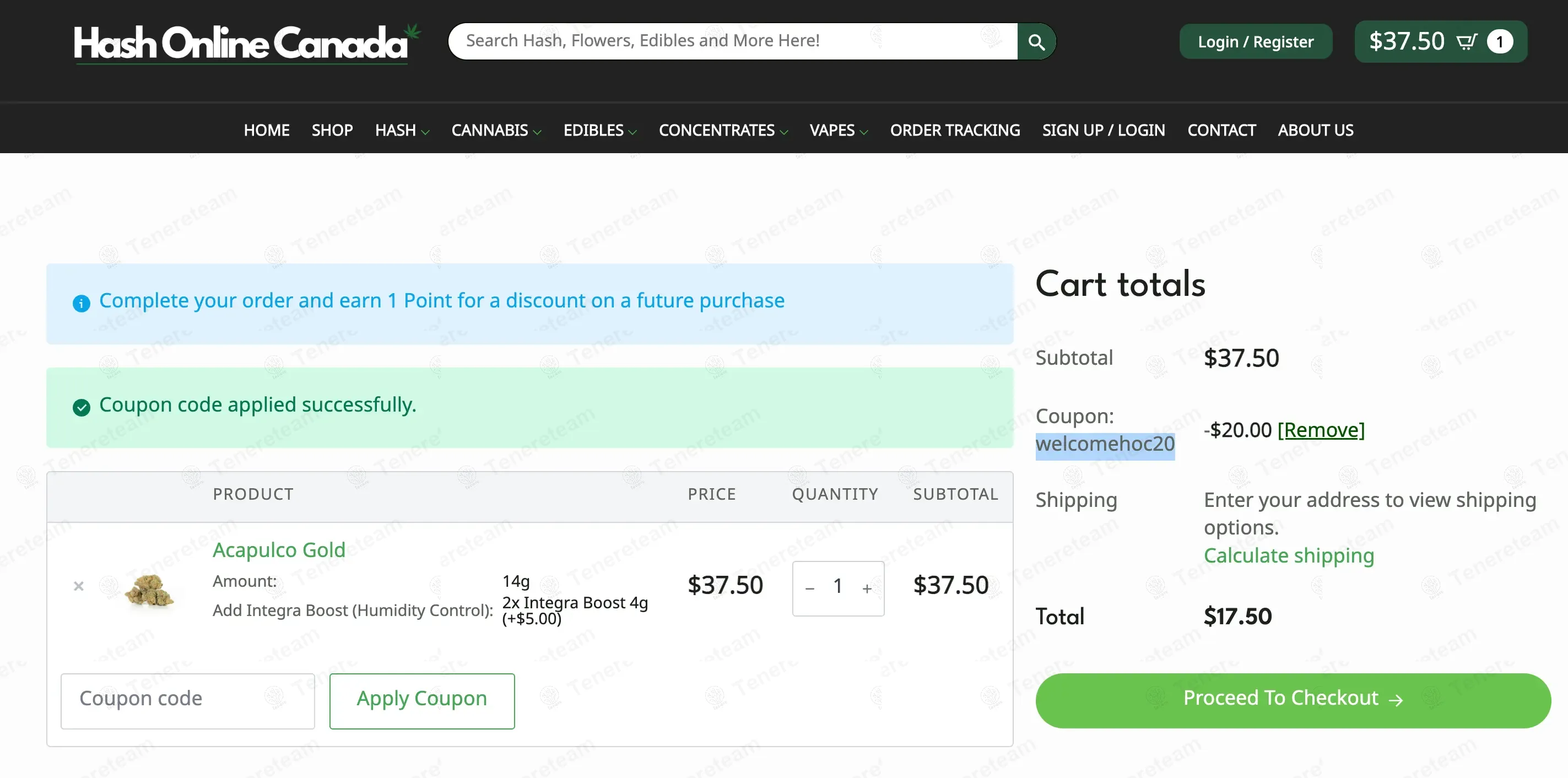Decrease quantity with the minus button
Viewport: 1568px width, 778px height.
coord(809,588)
